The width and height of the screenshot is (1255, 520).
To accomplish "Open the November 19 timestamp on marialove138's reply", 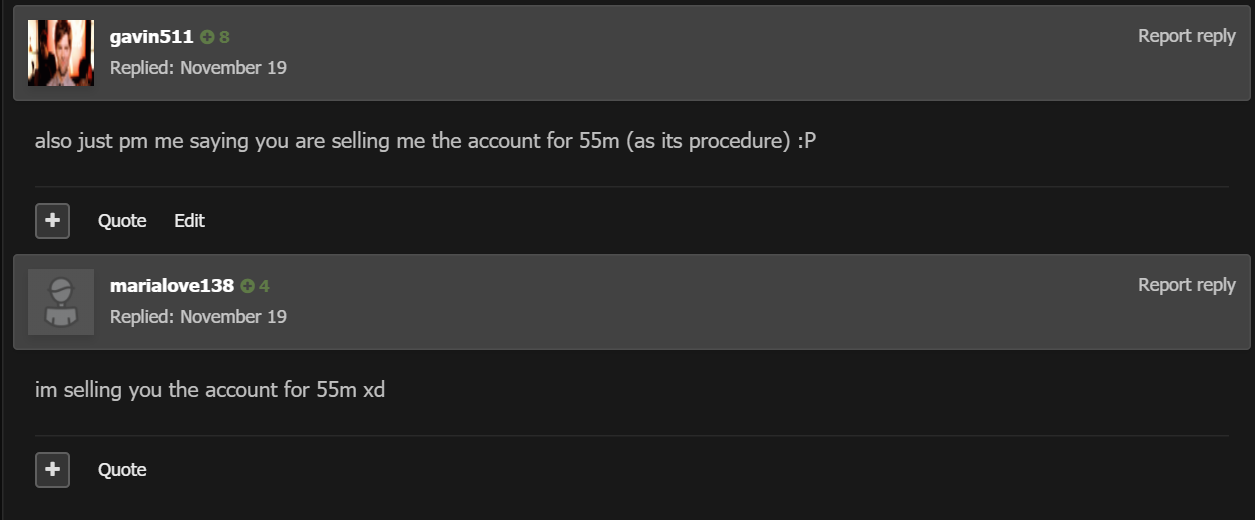I will click(233, 317).
